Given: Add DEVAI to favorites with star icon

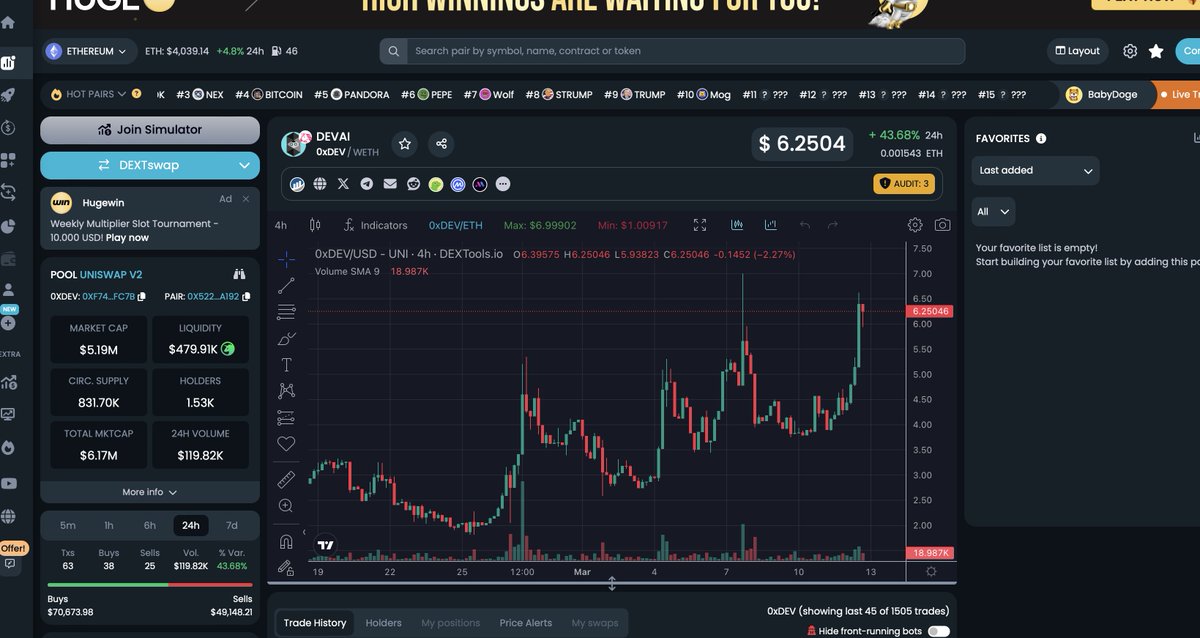Looking at the screenshot, I should pyautogui.click(x=404, y=144).
